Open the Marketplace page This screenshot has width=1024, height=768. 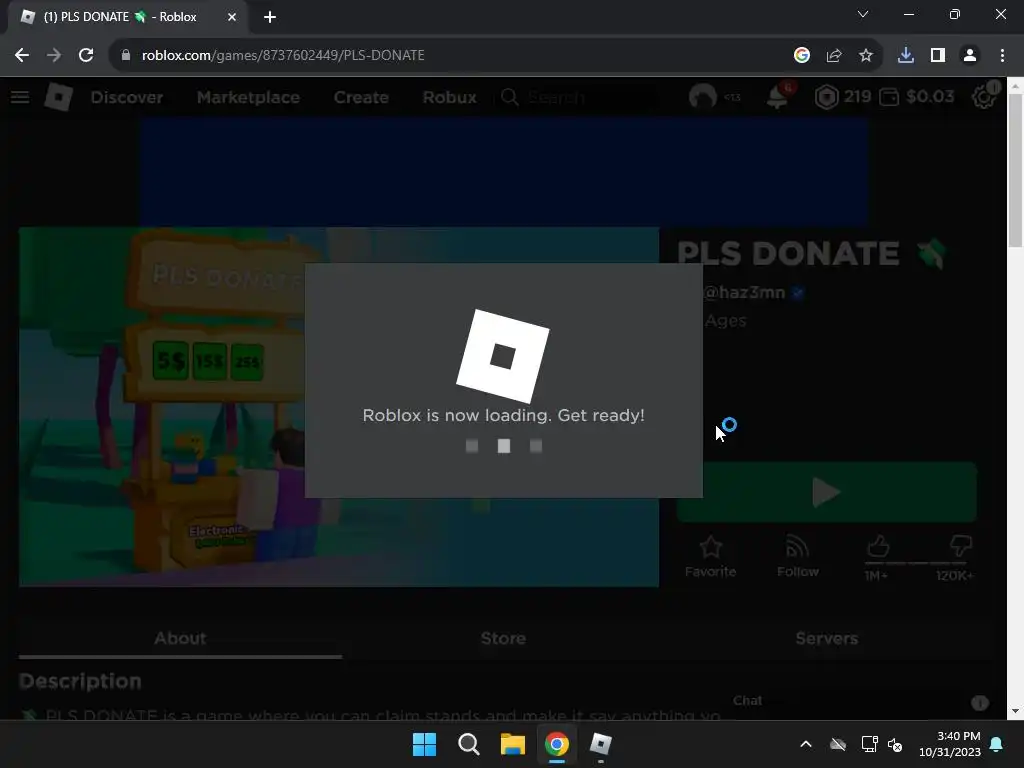point(248,97)
